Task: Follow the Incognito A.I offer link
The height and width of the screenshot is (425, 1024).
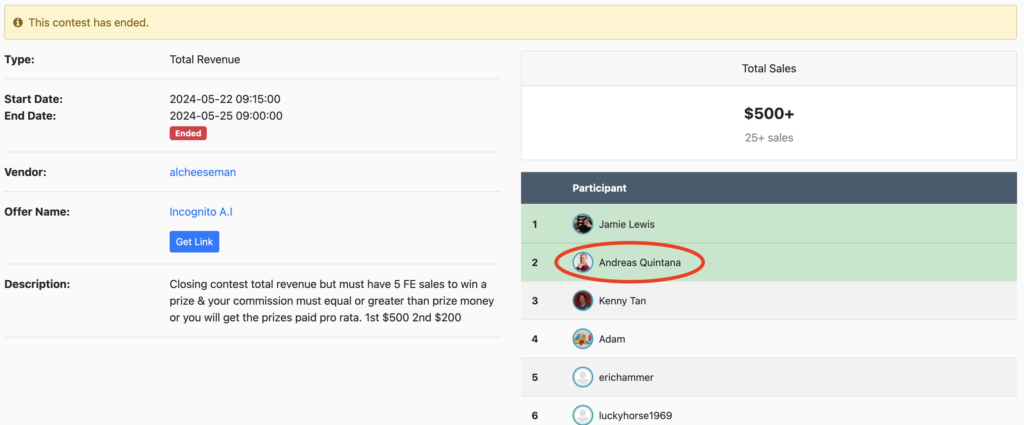Action: (x=201, y=212)
